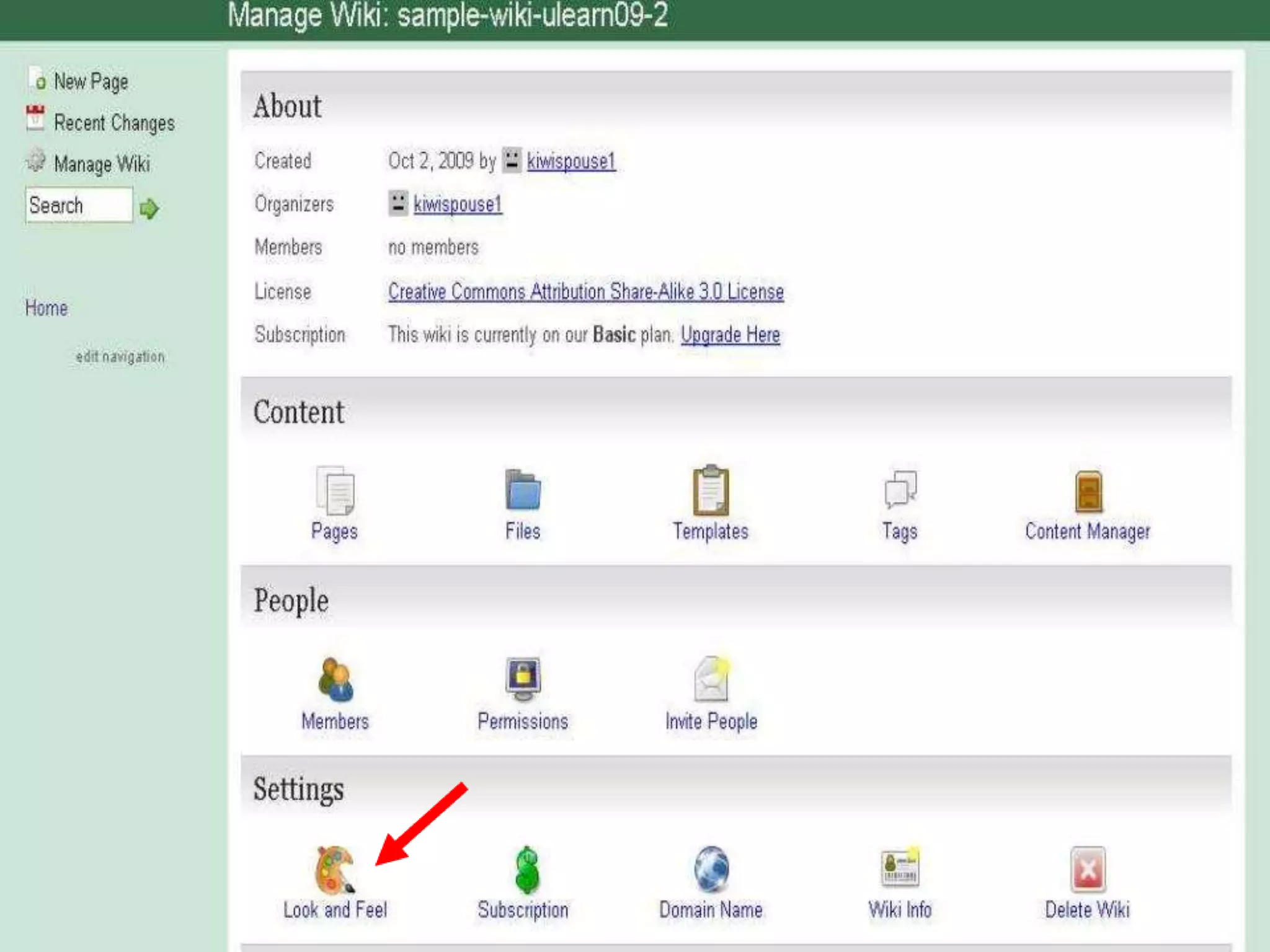Screen dimensions: 1270x952
Task: Open the Content Manager cabinet icon
Action: click(1088, 491)
